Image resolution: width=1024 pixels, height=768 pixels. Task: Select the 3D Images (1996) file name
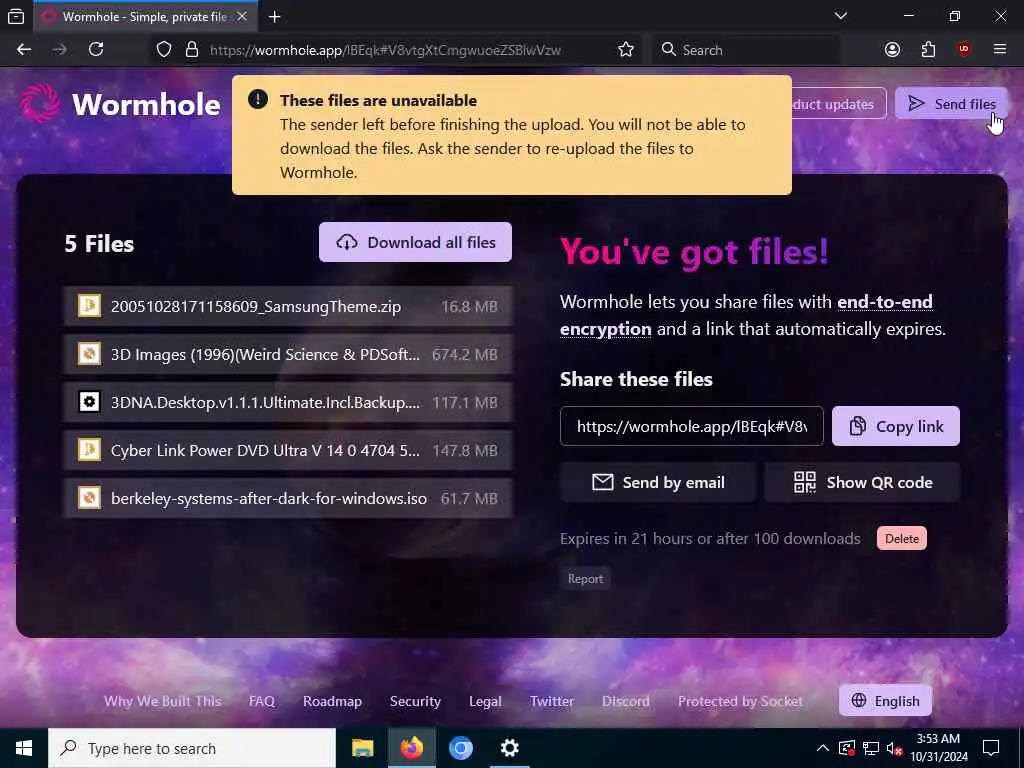click(265, 355)
